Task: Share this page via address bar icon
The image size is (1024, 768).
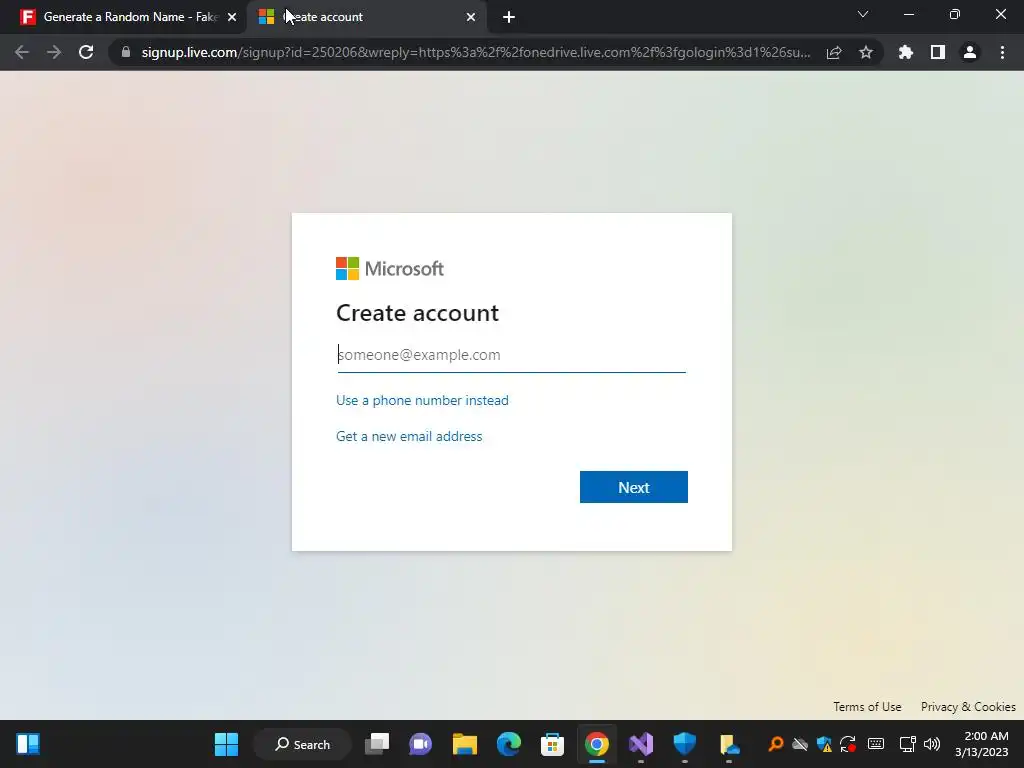Action: [x=834, y=53]
